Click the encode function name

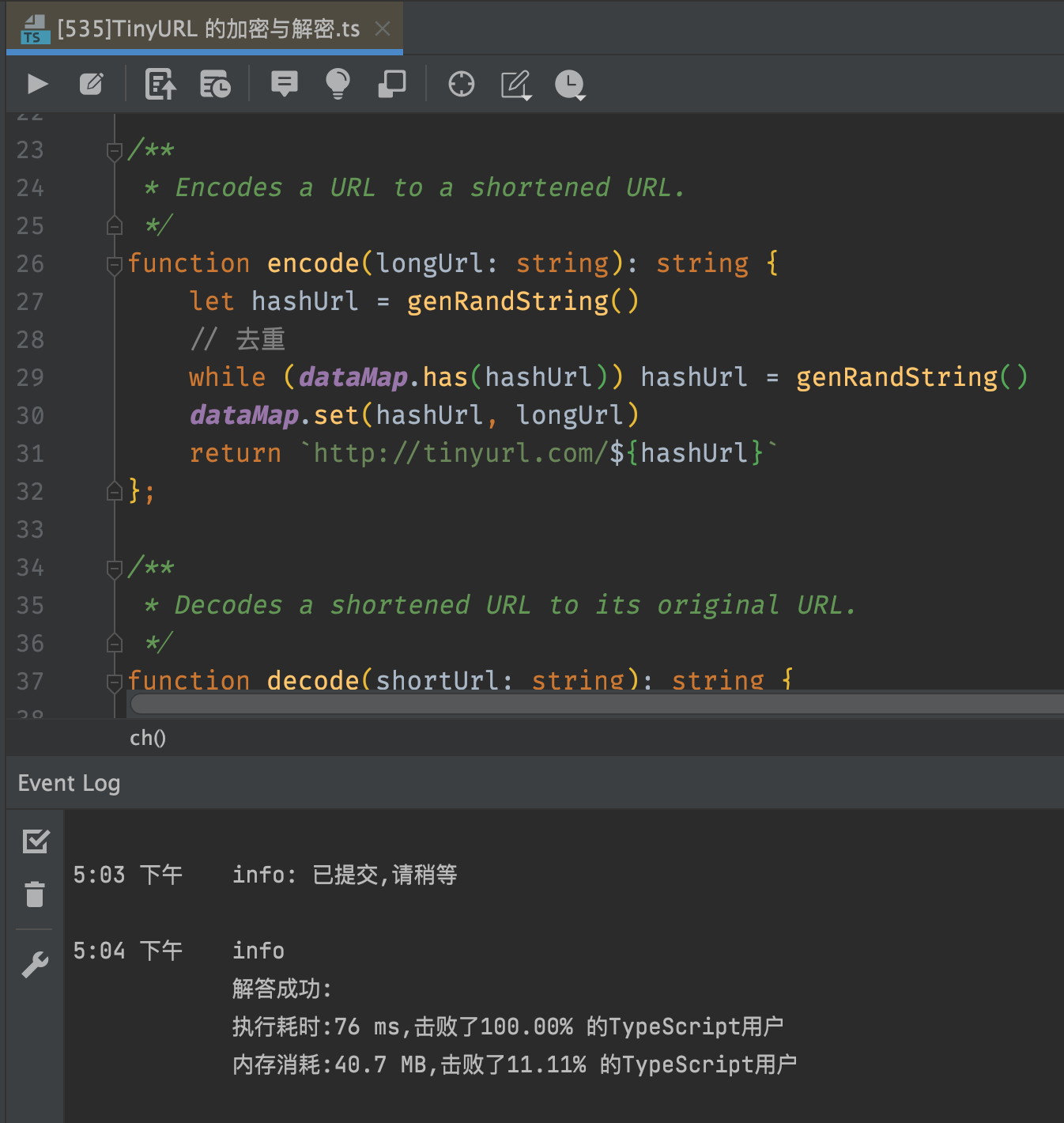pos(313,263)
